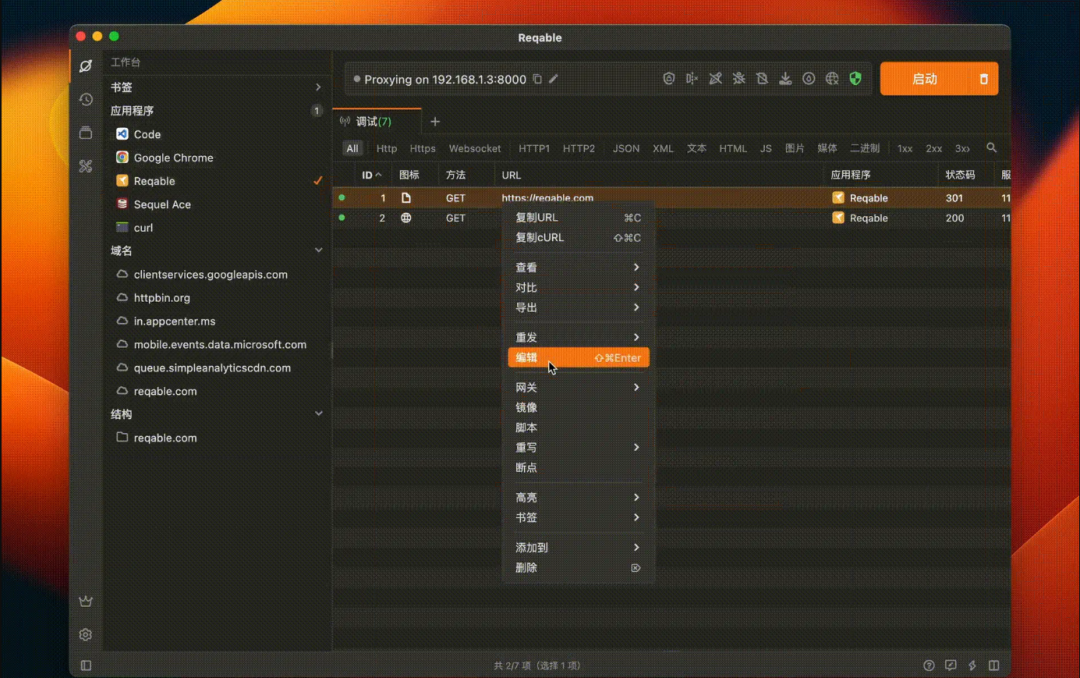Click the orange 启动 button
Viewport: 1080px width, 678px height.
click(924, 79)
